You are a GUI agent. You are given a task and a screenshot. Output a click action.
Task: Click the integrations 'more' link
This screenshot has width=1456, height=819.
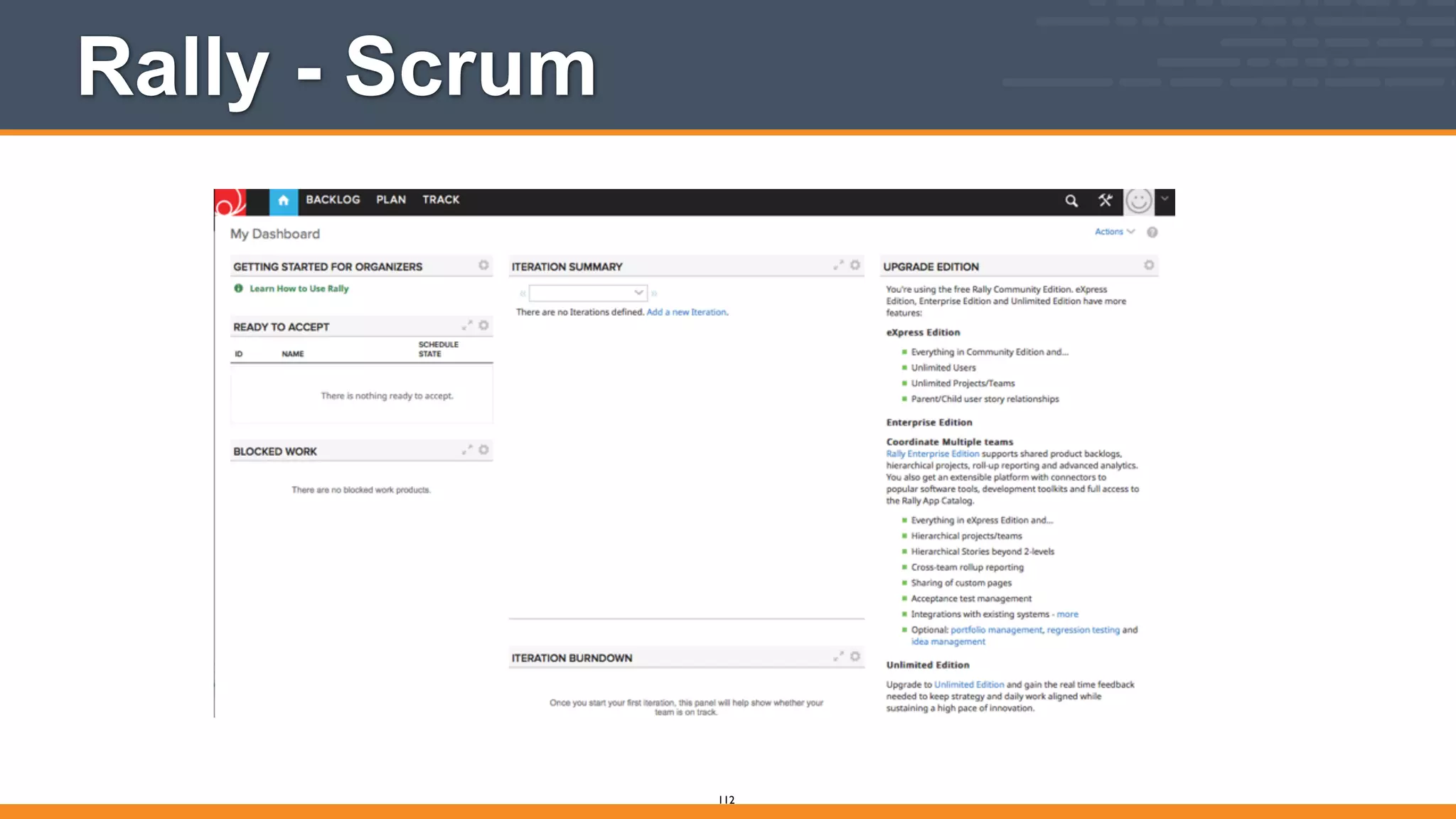[x=1067, y=614]
